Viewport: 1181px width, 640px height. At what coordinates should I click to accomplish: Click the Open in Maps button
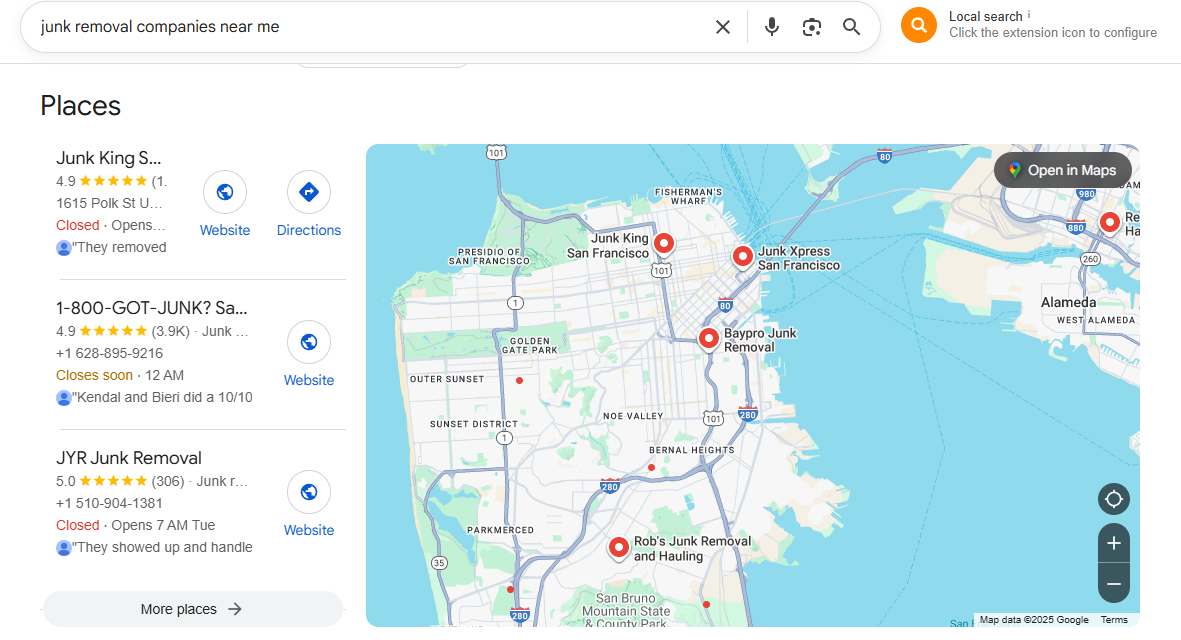[x=1062, y=170]
